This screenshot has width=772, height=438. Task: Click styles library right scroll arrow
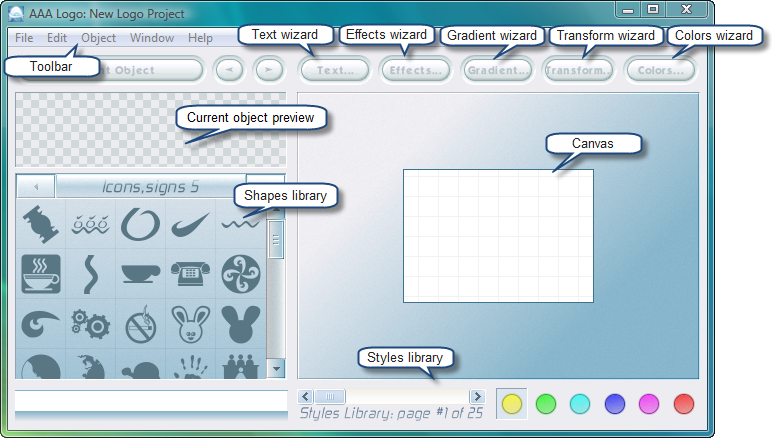[x=477, y=396]
